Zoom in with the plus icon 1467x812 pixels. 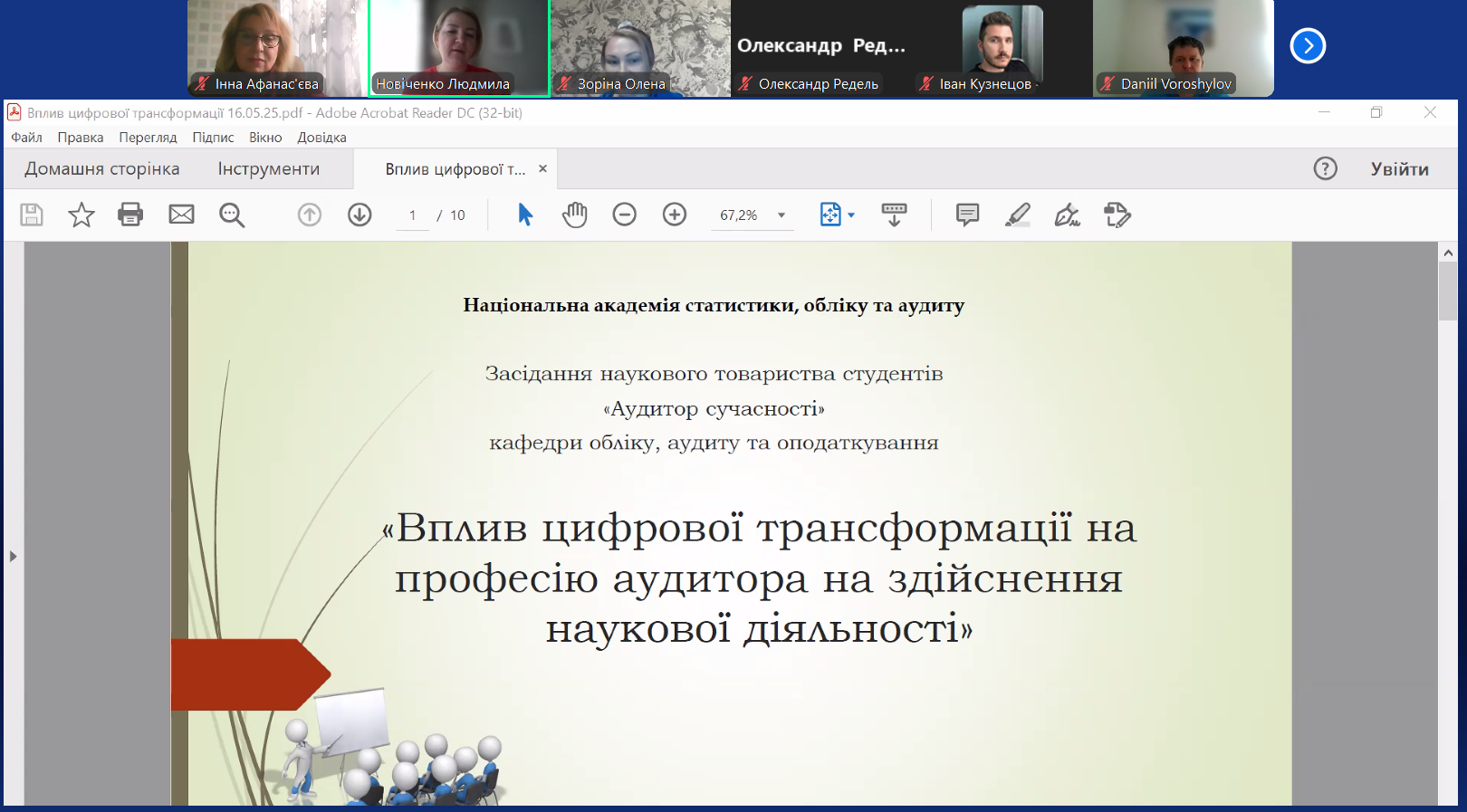[675, 215]
